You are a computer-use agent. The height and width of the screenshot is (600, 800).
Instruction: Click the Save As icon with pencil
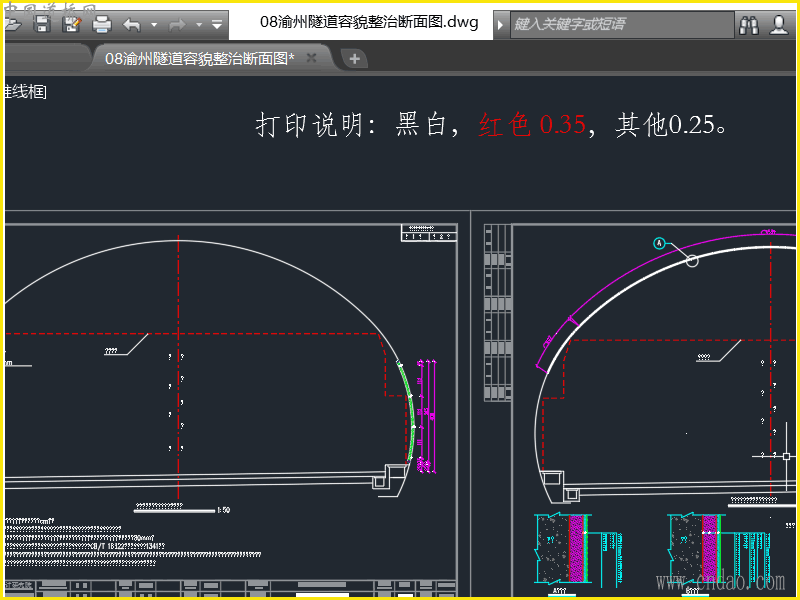click(x=71, y=24)
